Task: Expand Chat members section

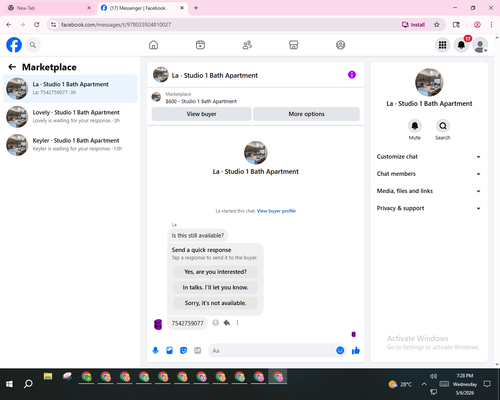Action: (x=429, y=174)
